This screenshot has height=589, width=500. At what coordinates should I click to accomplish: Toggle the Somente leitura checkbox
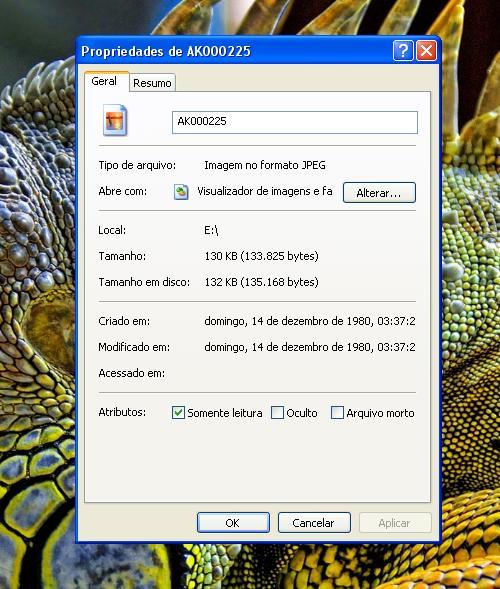[178, 412]
